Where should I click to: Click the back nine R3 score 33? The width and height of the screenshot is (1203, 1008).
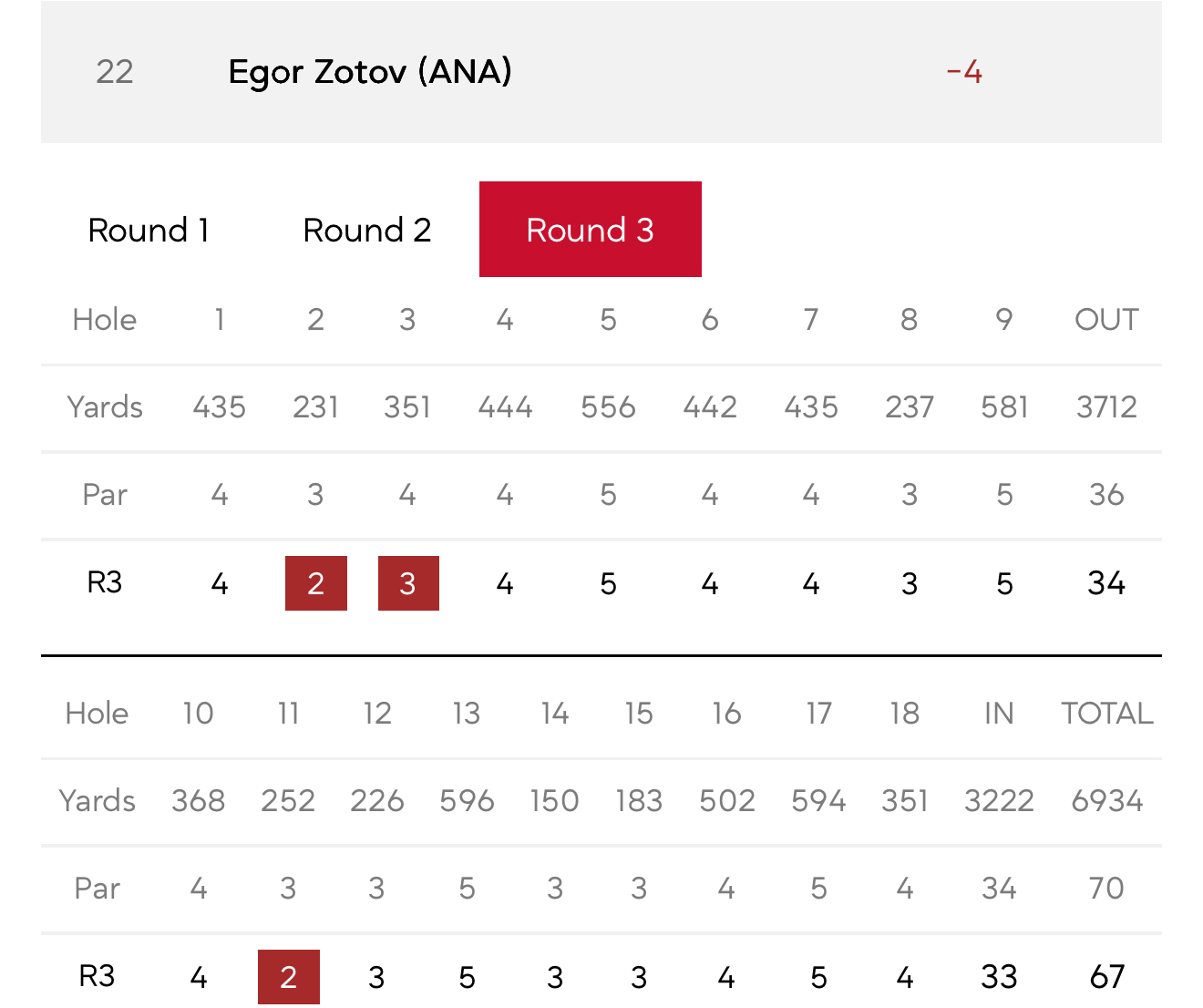pyautogui.click(x=999, y=977)
